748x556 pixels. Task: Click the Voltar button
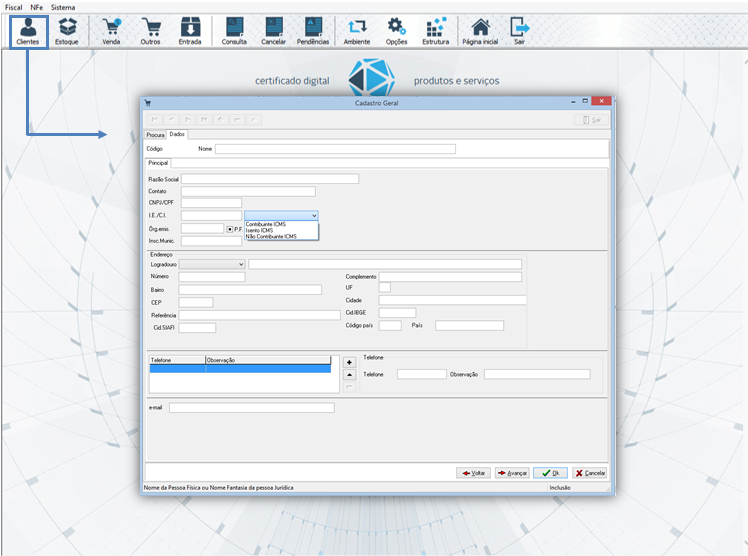click(x=473, y=473)
